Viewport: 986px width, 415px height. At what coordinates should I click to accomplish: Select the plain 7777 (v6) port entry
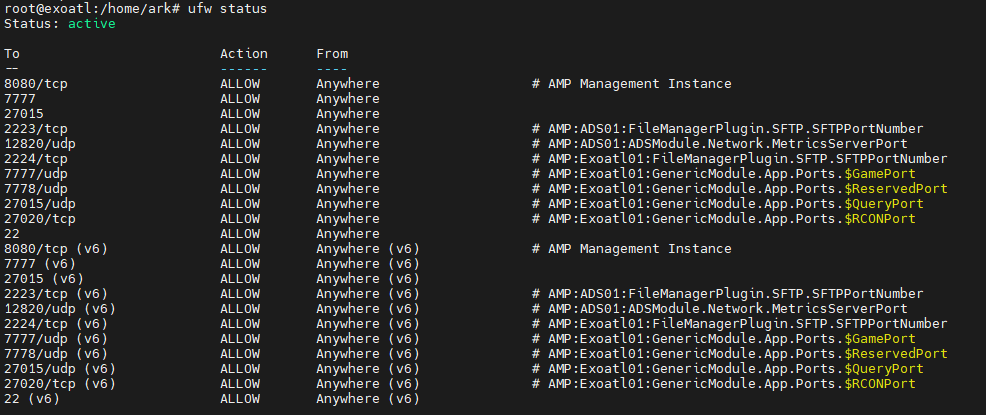40,263
